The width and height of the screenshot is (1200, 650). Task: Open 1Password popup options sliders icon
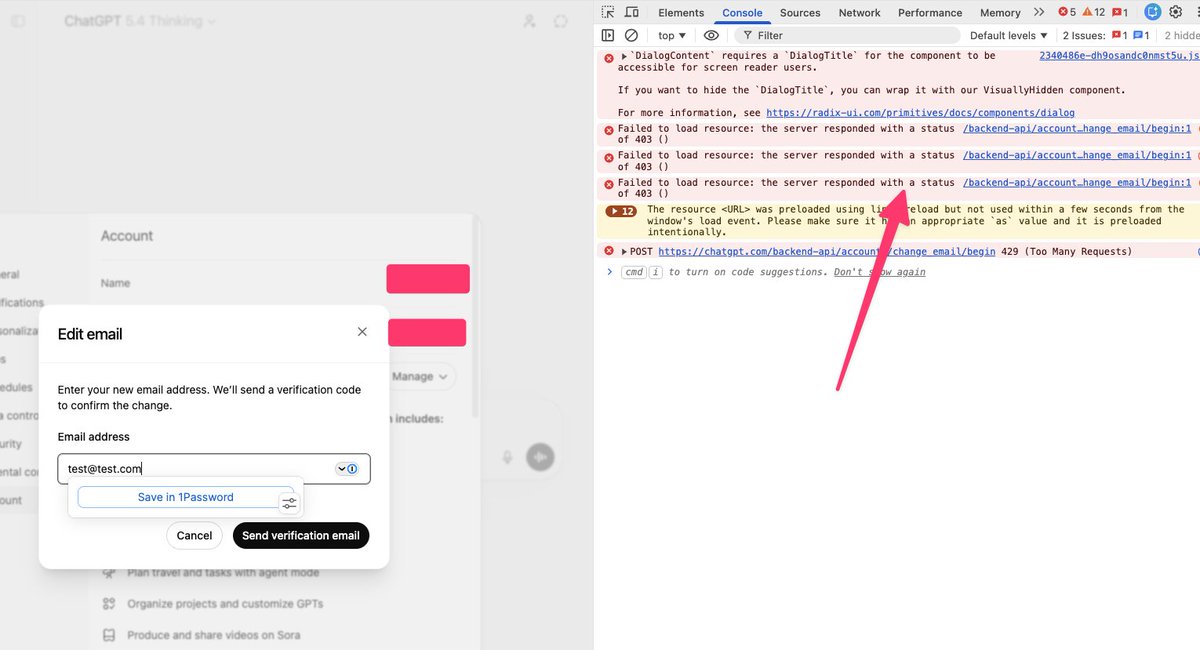point(289,503)
